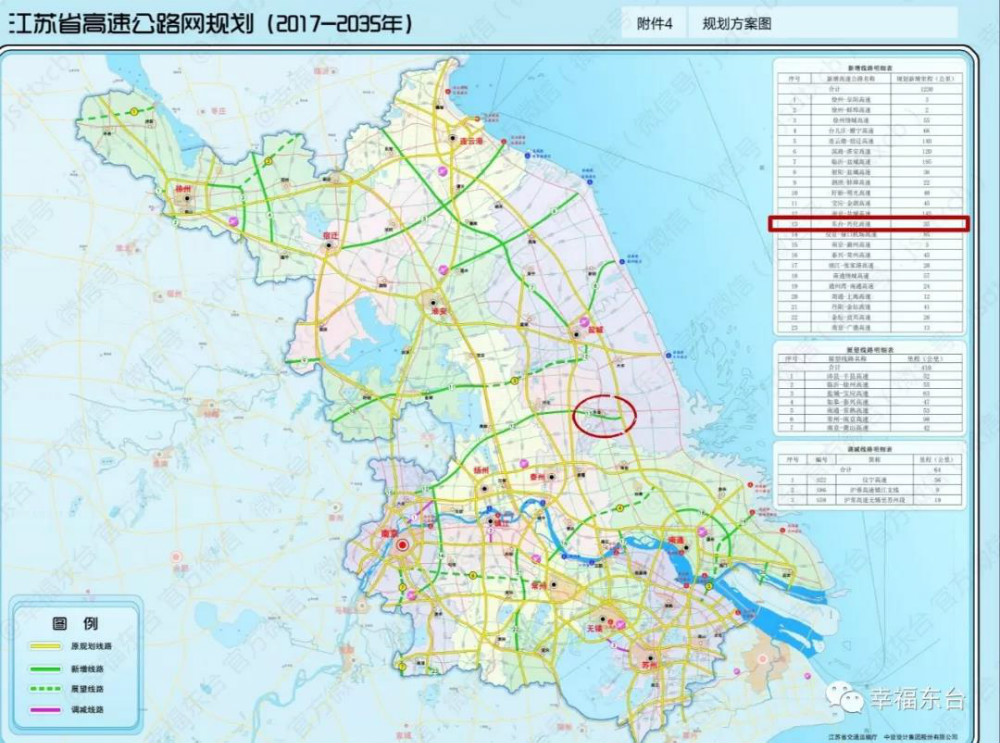The width and height of the screenshot is (1000, 743).
Task: Click the map title 江苏省高速公路网规划
Action: point(131,24)
